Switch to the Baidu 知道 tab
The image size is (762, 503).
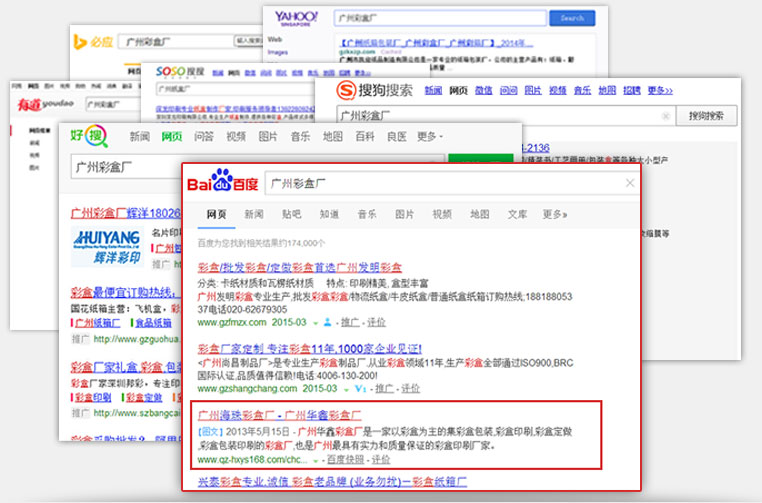coord(329,214)
